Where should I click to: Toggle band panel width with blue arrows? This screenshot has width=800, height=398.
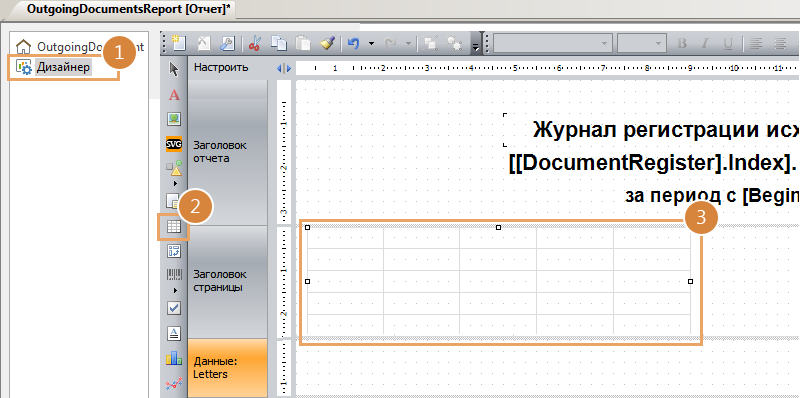click(283, 68)
